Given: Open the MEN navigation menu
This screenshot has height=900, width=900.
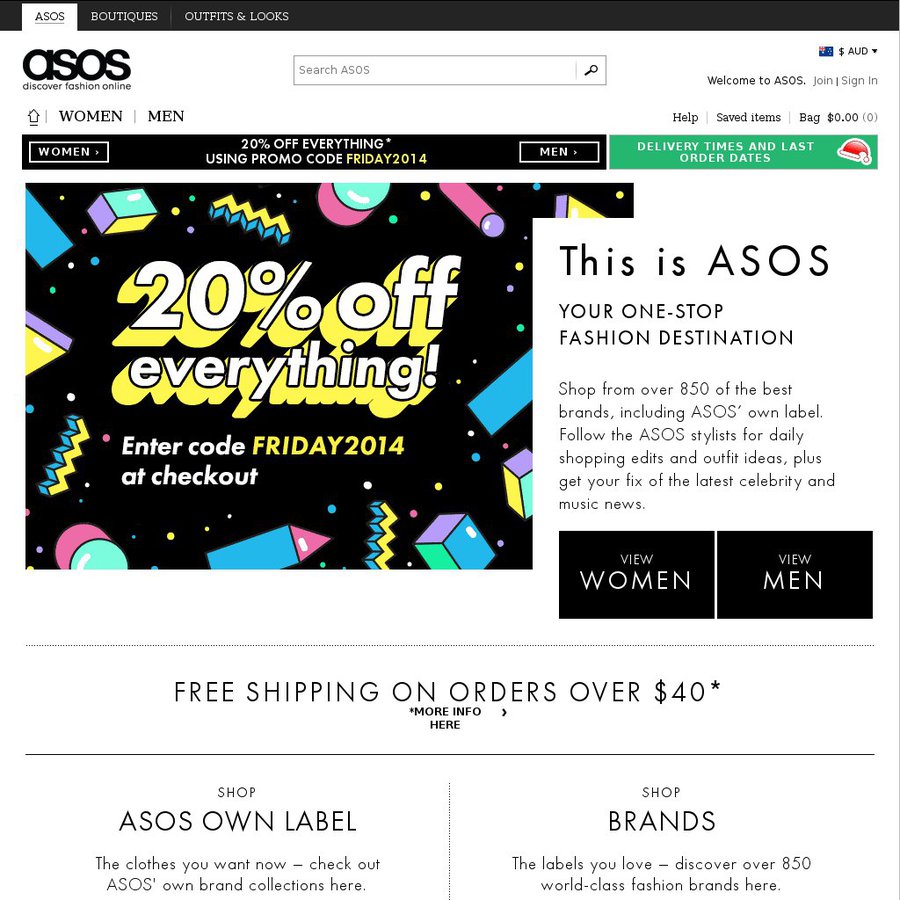Looking at the screenshot, I should (165, 116).
